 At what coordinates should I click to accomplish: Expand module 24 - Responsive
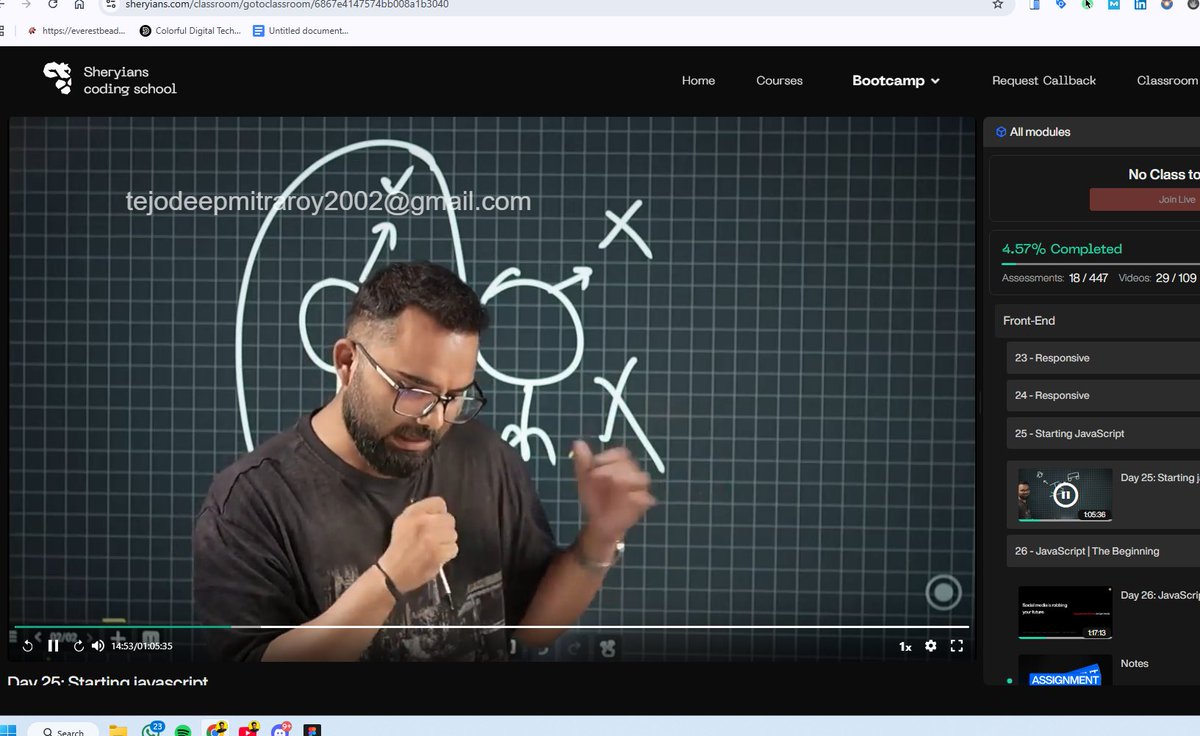1103,396
